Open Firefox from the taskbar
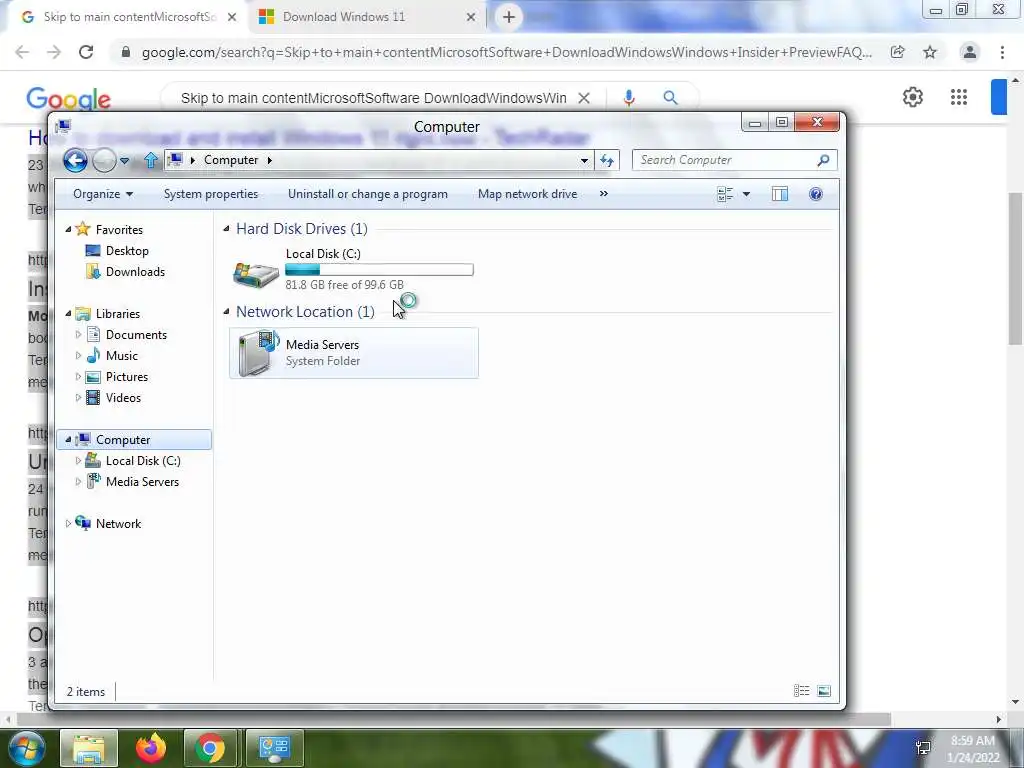1024x768 pixels. pyautogui.click(x=150, y=748)
